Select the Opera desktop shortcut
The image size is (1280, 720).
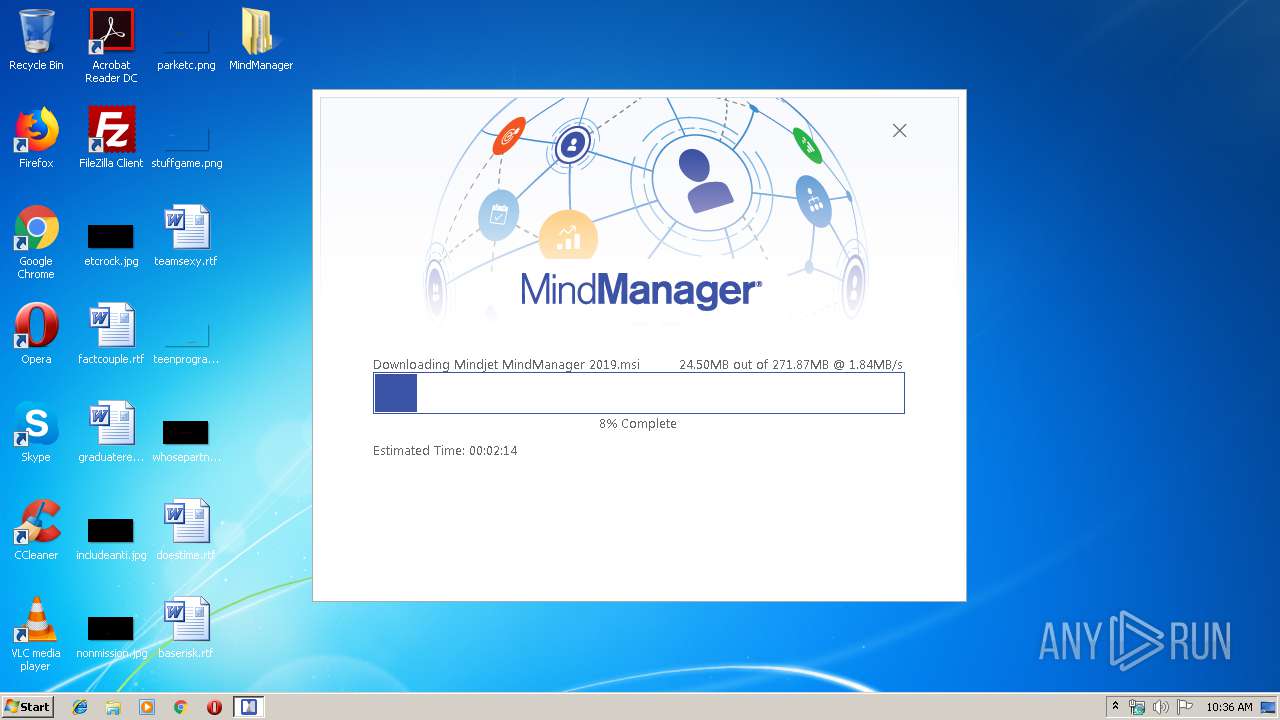pyautogui.click(x=36, y=334)
